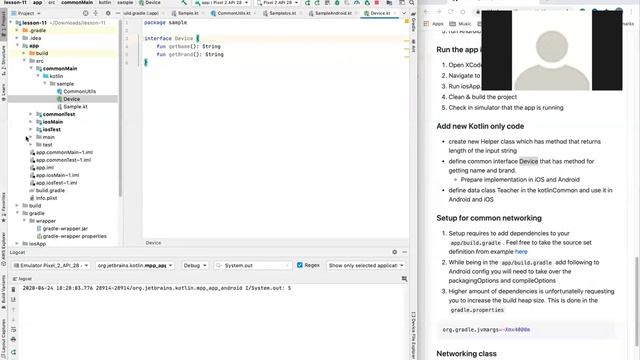The height and width of the screenshot is (360, 640).
Task: Minimize the Logcat panel
Action: pos(404,252)
